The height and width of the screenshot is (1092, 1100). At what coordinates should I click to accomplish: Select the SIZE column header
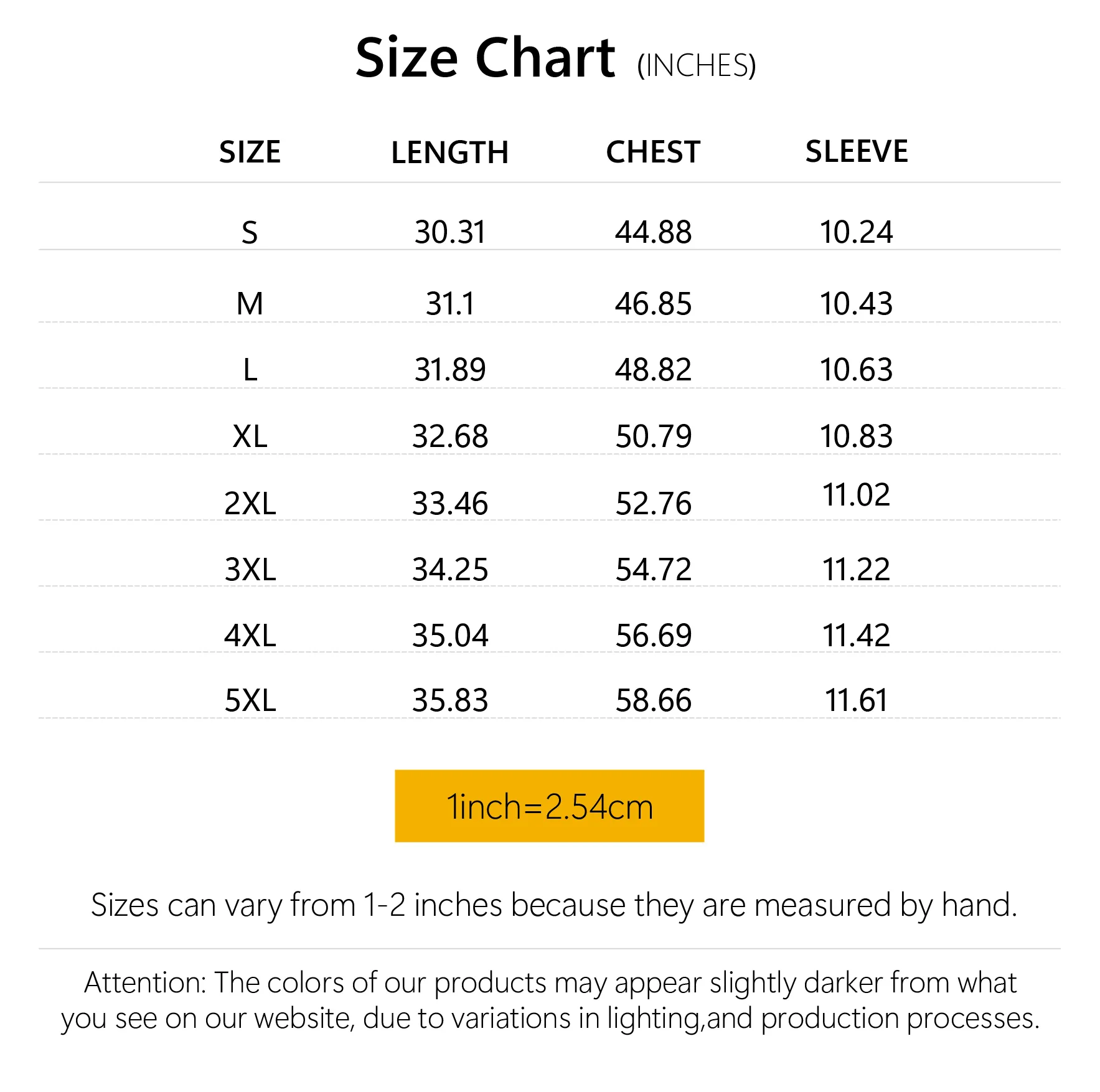coord(250,152)
